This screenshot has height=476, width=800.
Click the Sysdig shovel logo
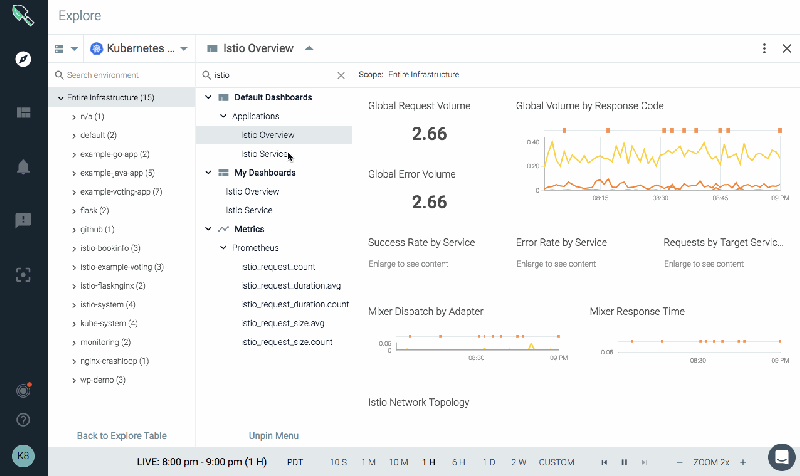click(x=23, y=15)
